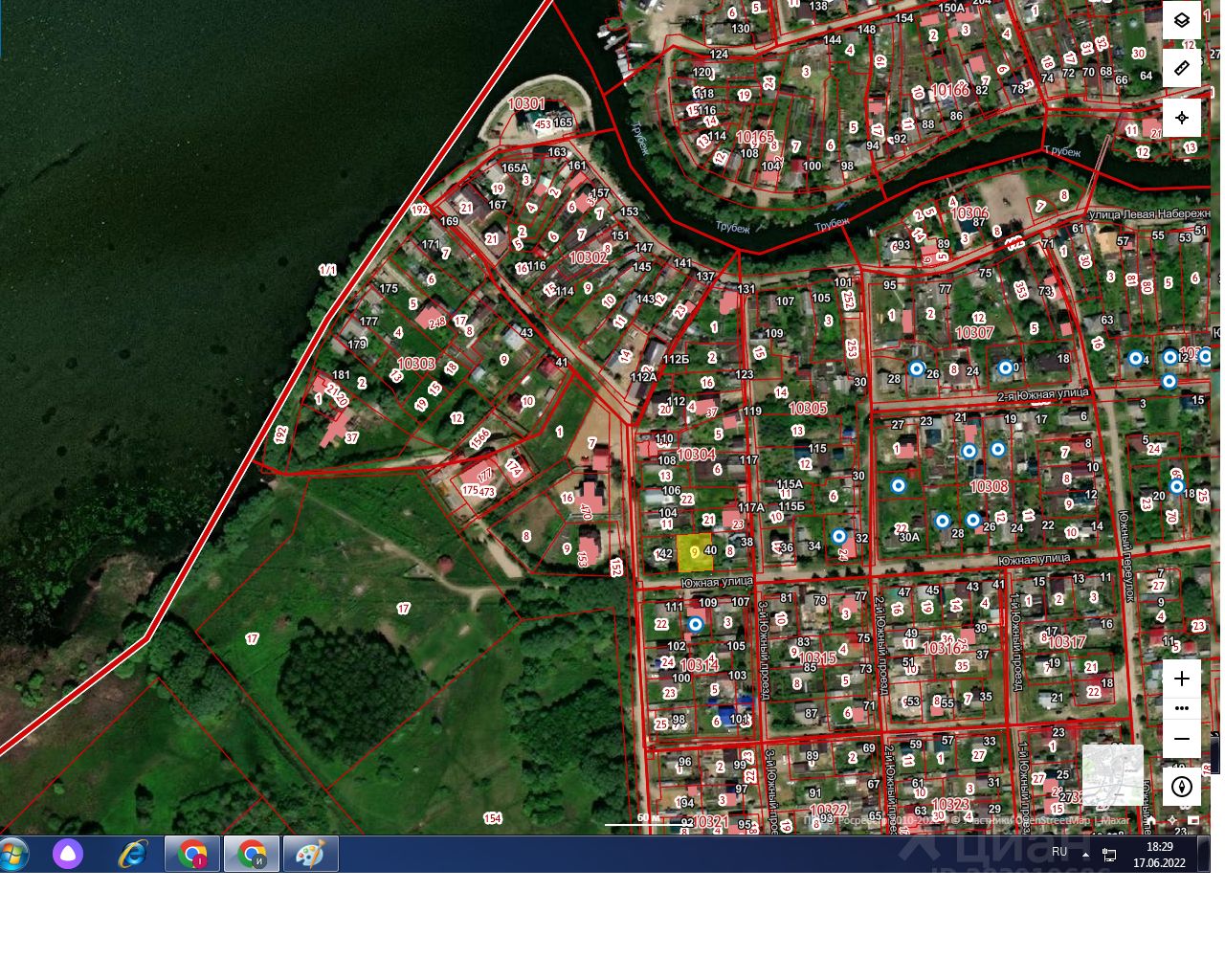Screen dimensions: 1225x980
Task: Zoom in with the plus button
Action: 1182,679
